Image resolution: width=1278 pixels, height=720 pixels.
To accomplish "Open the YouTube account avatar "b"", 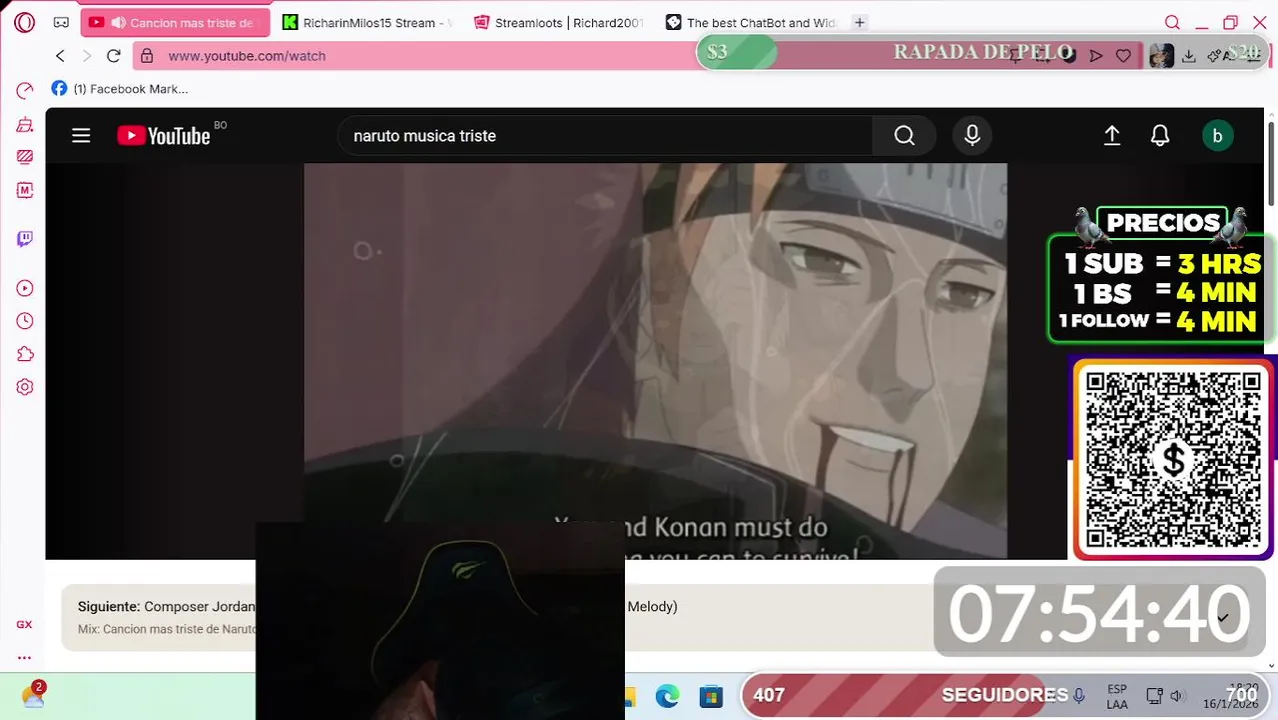I will [1217, 136].
